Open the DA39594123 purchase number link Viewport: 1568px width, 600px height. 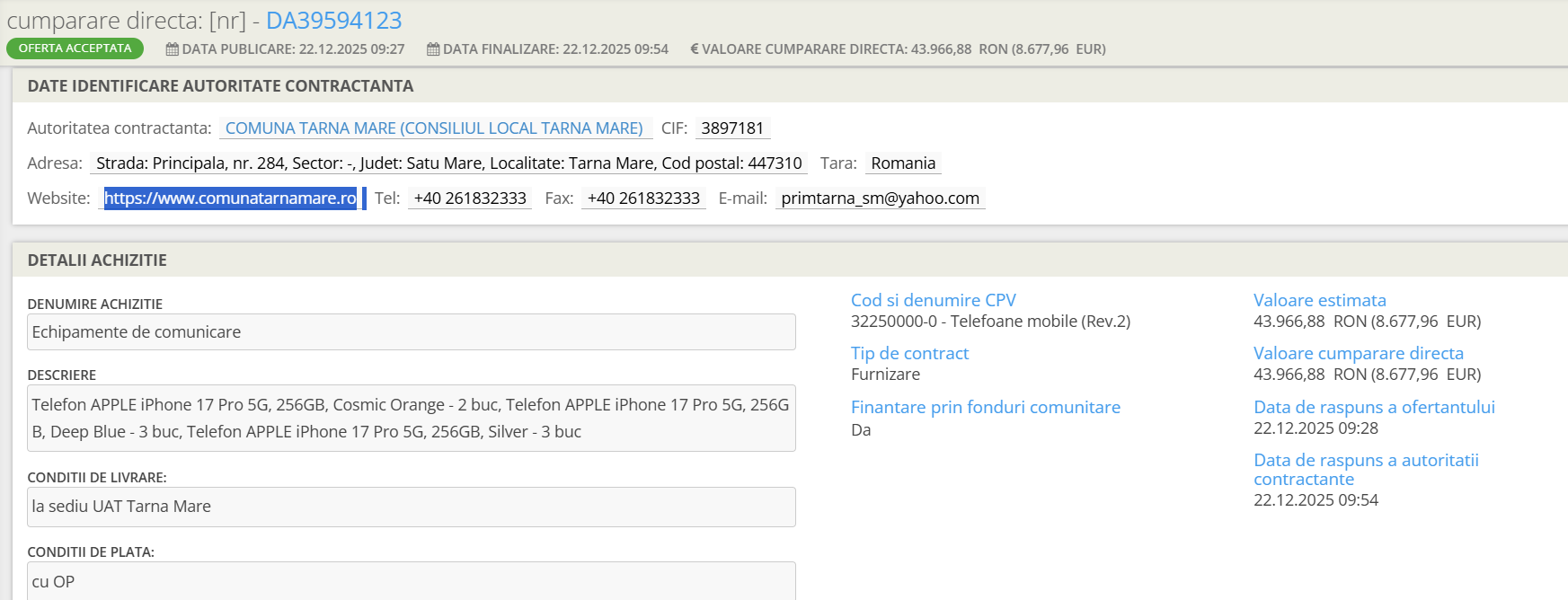click(333, 20)
